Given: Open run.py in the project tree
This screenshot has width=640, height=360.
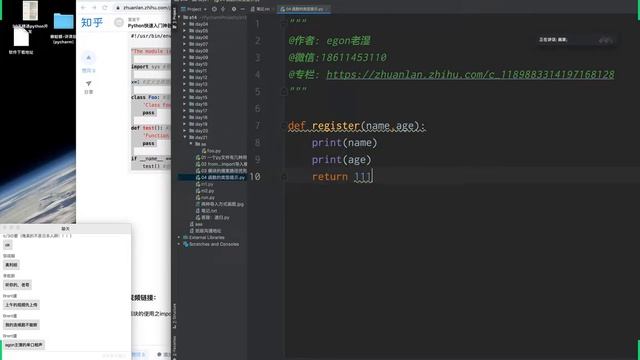Looking at the screenshot, I should pyautogui.click(x=205, y=197).
